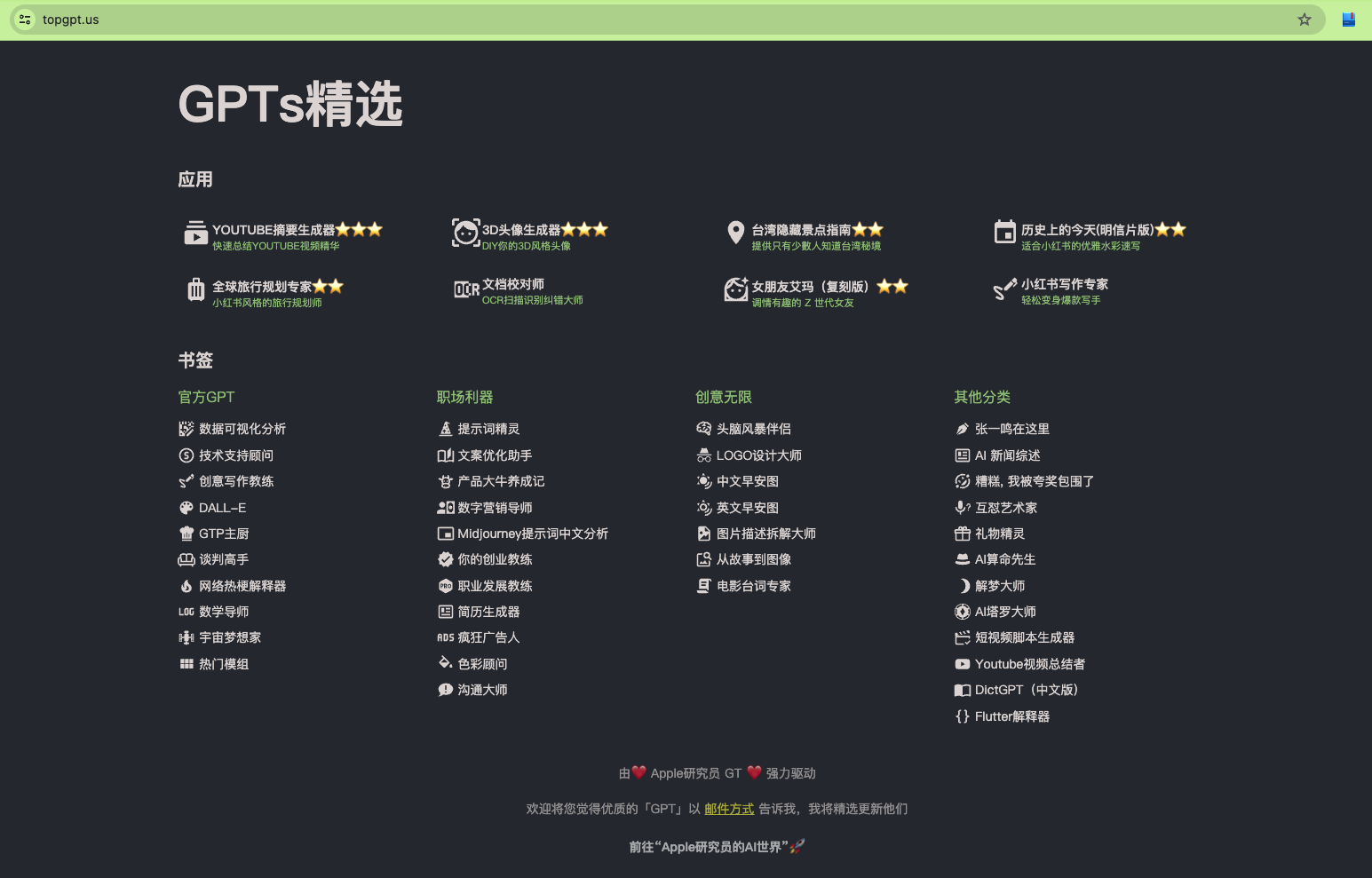Click the moon icon beside 解梦大师

click(964, 586)
